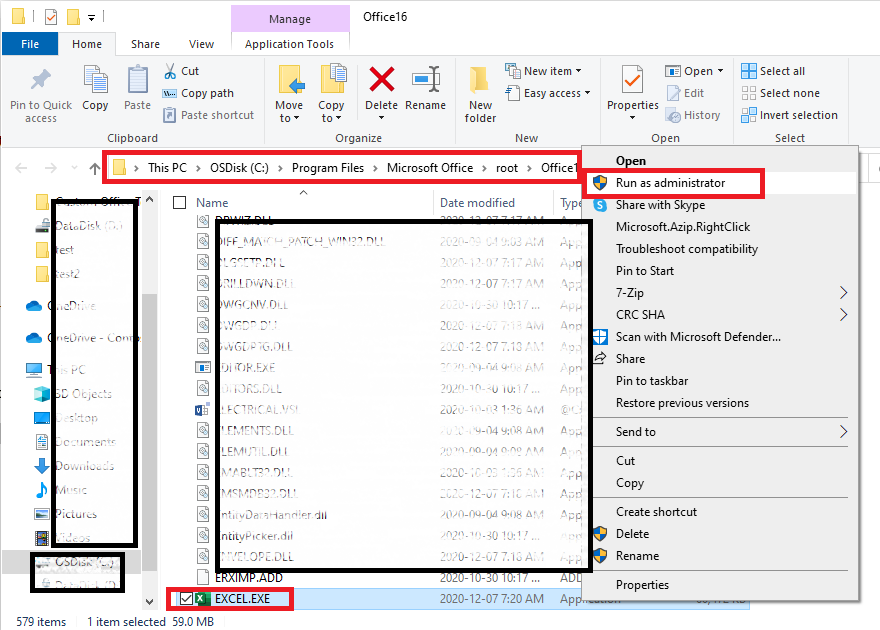Click the Excel icon beside EXCEL.EXE
The width and height of the screenshot is (880, 630).
202,599
